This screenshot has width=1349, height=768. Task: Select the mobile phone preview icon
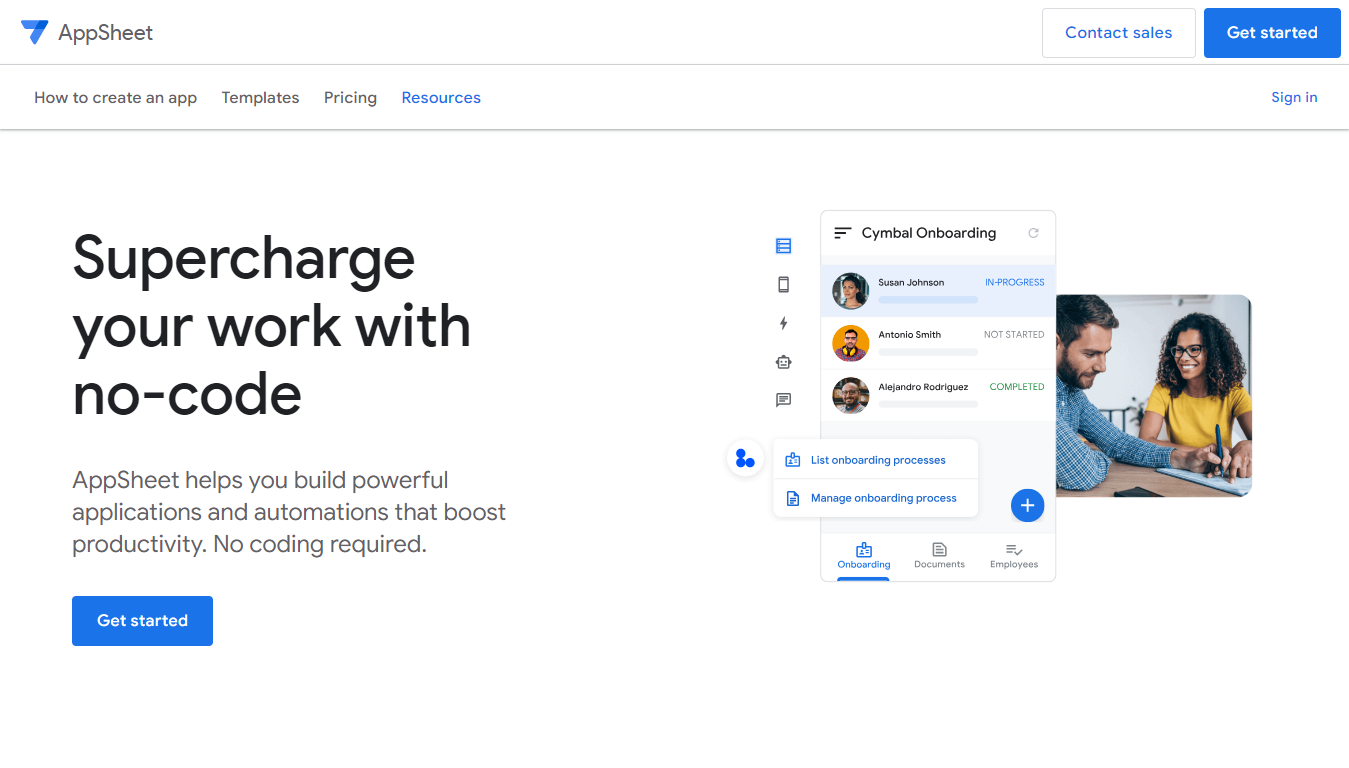point(783,284)
